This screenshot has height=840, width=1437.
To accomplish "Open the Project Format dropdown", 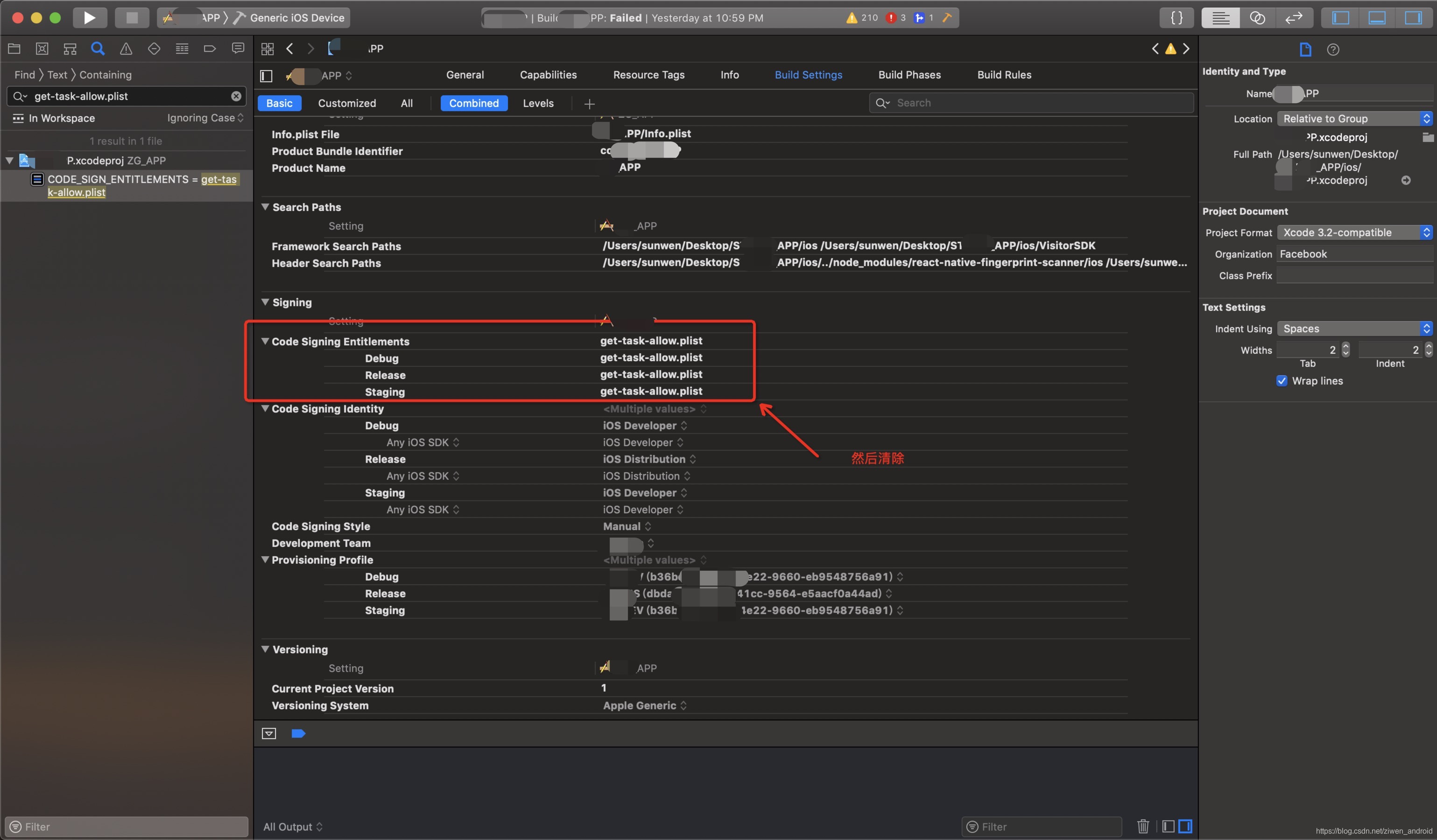I will (x=1354, y=232).
